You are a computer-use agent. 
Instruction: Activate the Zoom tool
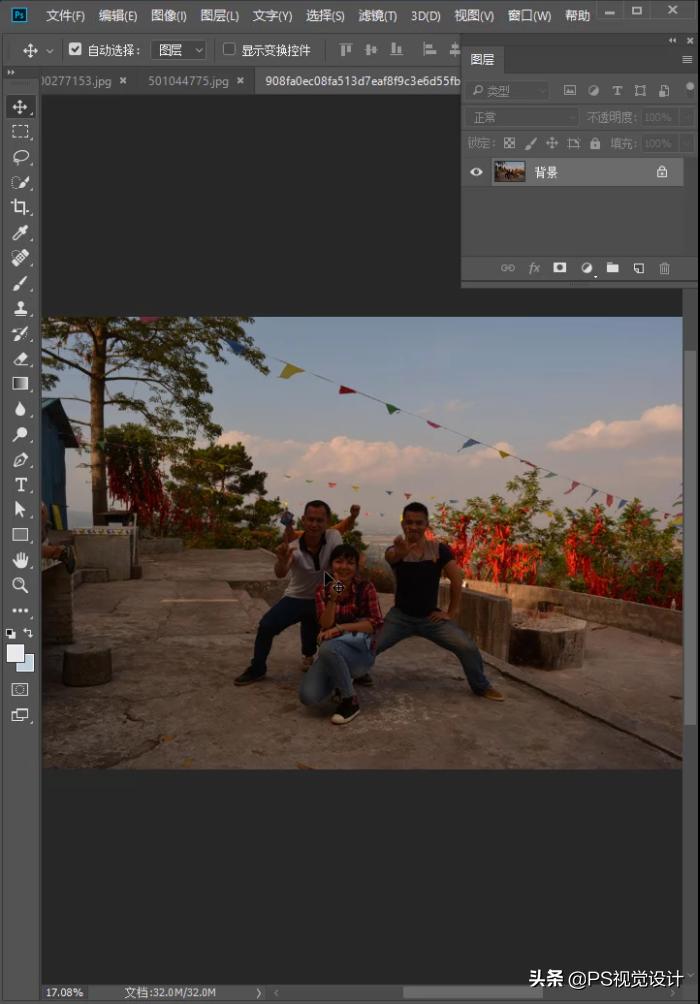point(20,585)
